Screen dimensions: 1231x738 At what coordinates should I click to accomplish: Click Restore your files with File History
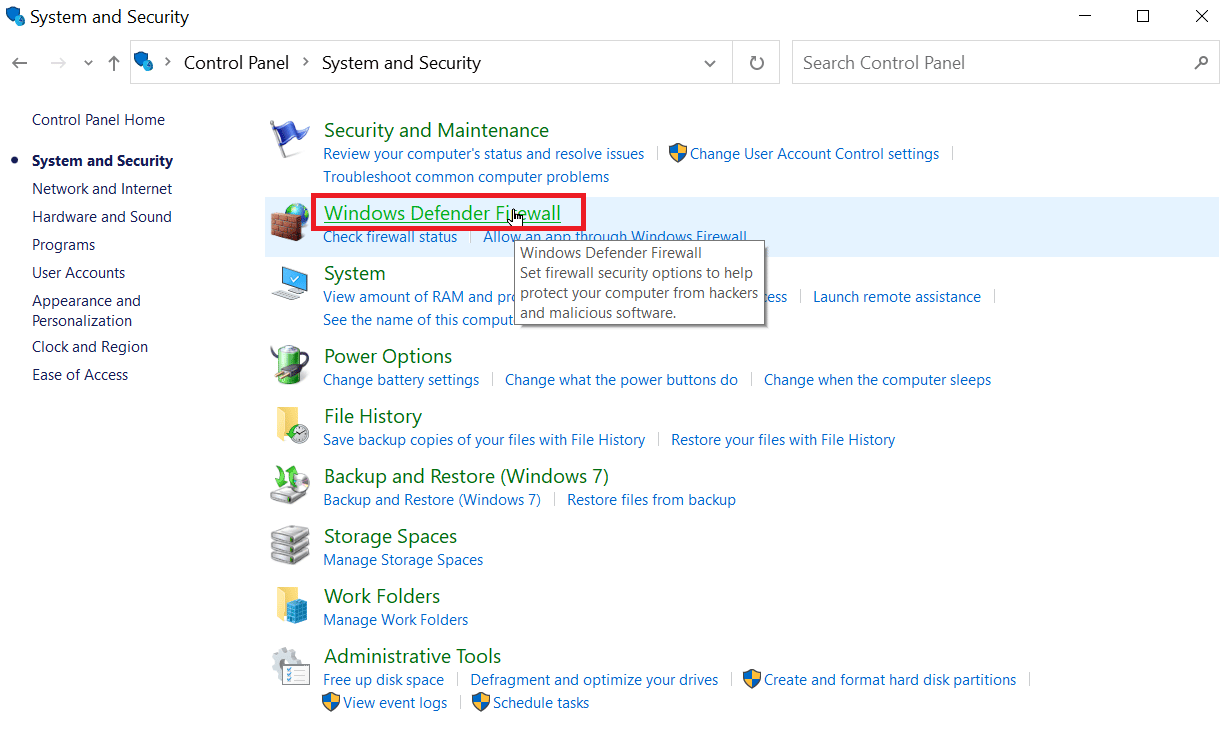pos(783,439)
